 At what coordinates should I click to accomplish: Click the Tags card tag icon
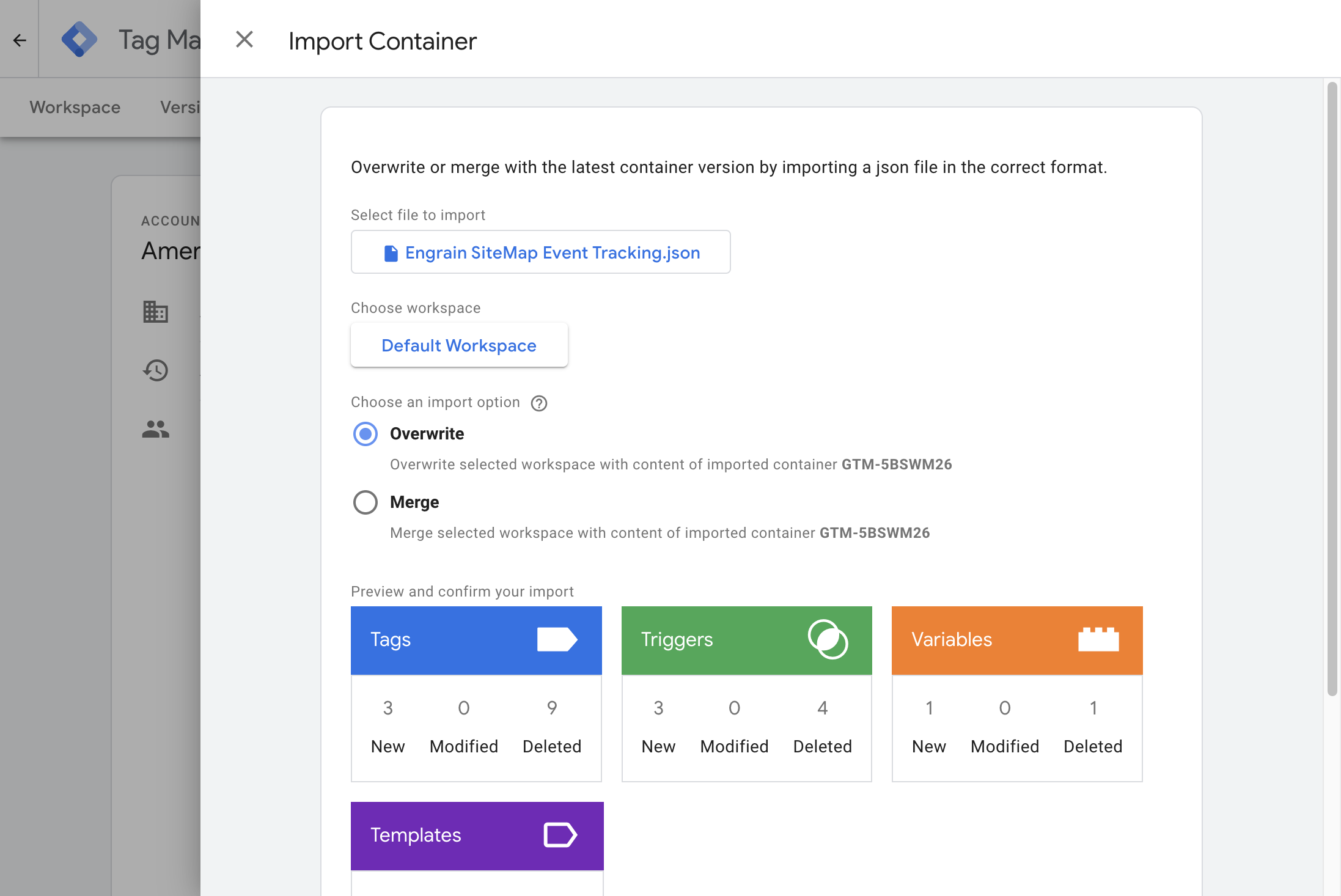click(557, 640)
